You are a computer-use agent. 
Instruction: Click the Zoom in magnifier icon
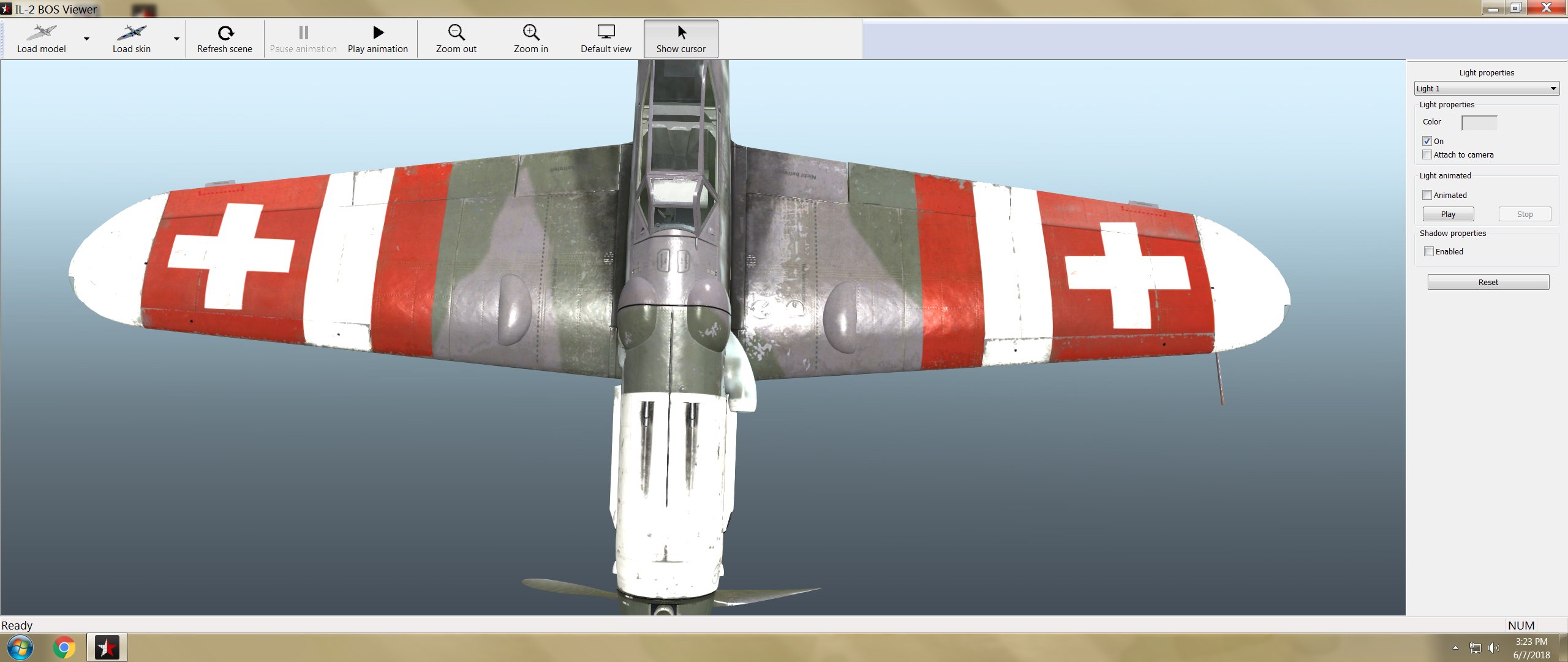tap(531, 32)
